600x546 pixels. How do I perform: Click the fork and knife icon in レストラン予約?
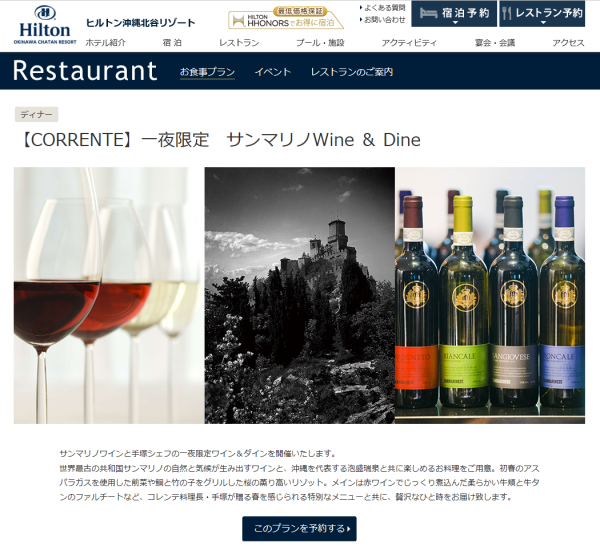click(x=507, y=13)
